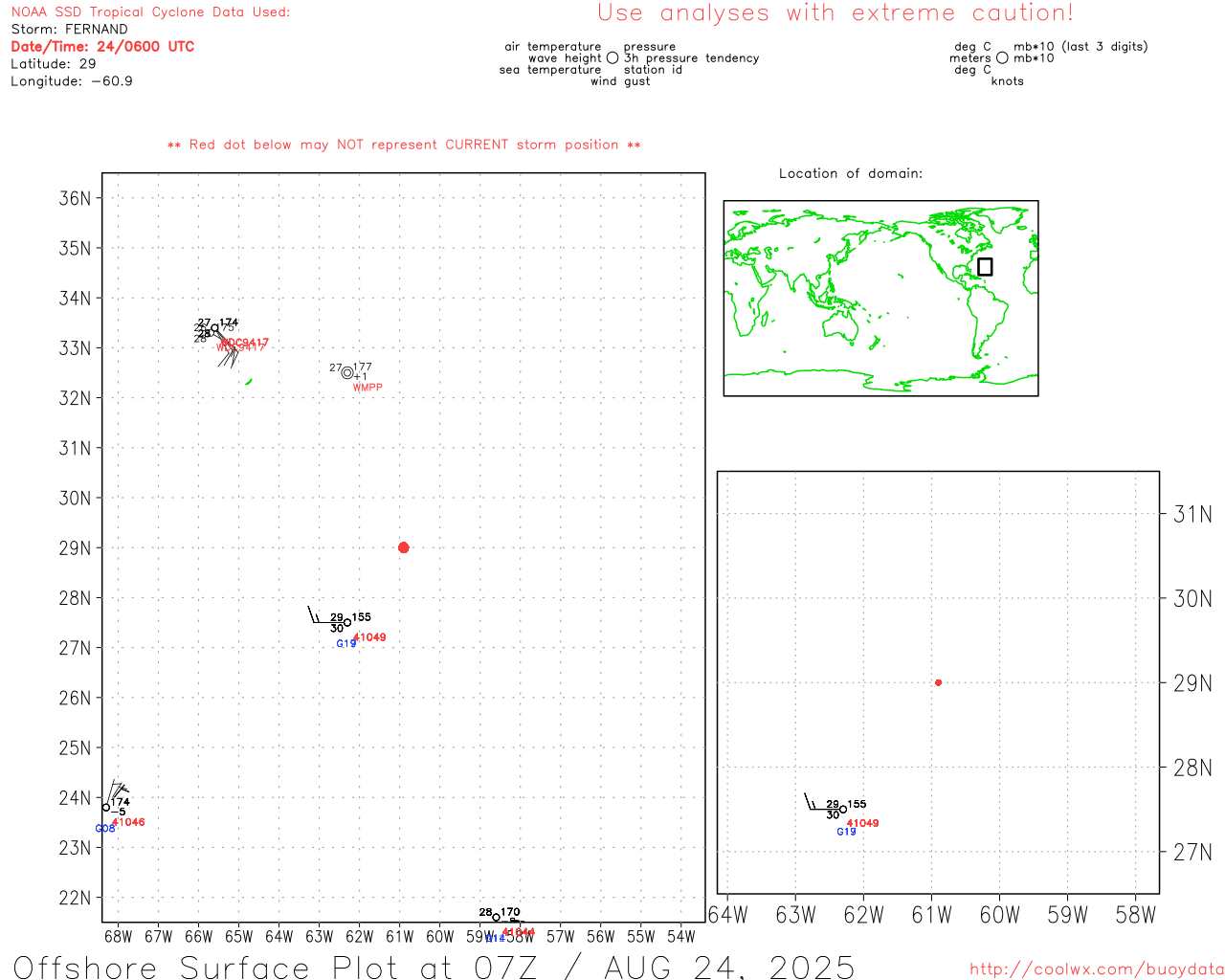Click red dot disclaimer text above map

404,145
